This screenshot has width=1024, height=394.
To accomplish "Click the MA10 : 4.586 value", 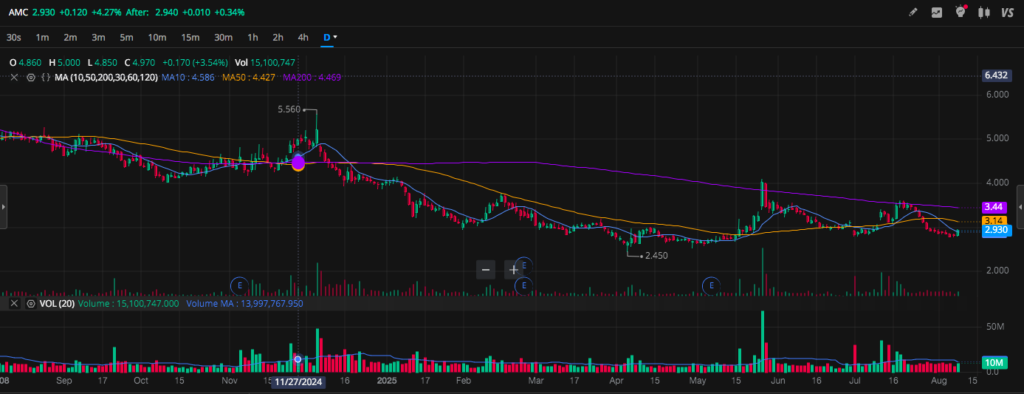I will tap(187, 77).
